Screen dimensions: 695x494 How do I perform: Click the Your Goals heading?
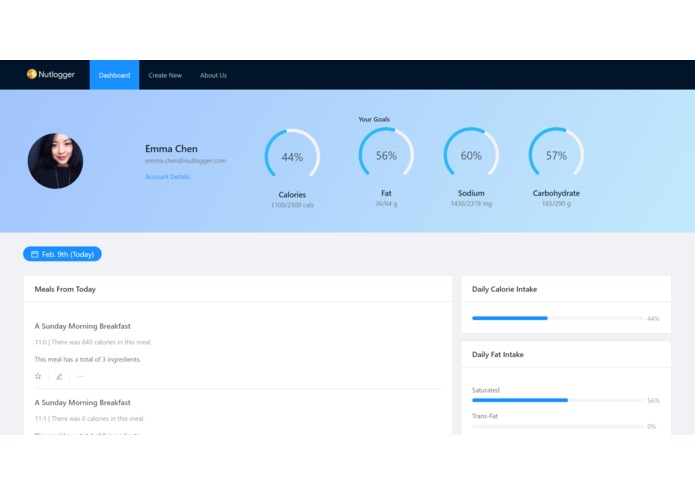pyautogui.click(x=374, y=119)
